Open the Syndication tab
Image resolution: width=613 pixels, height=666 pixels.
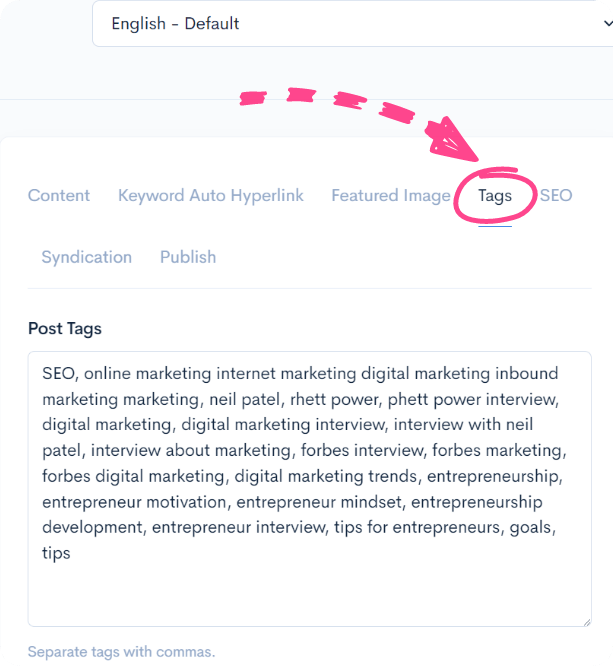(x=86, y=257)
